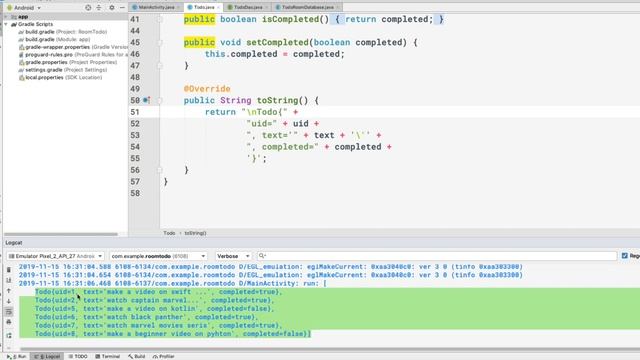Viewport: 640px width, 360px height.
Task: Click the Todo breadcrumb below the editor
Action: (169, 233)
